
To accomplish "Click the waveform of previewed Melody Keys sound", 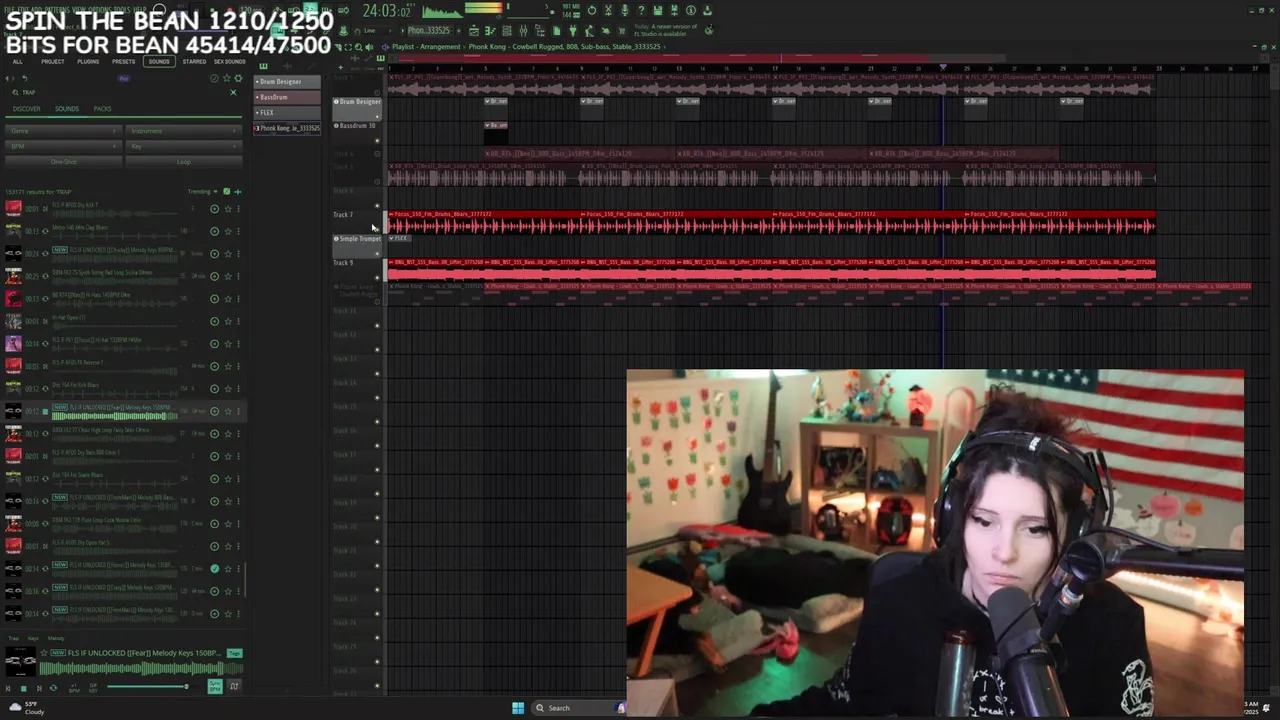I will [141, 668].
